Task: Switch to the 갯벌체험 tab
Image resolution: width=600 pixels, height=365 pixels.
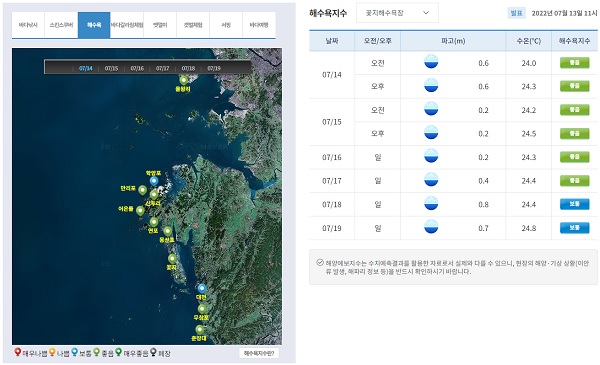Action: 193,25
